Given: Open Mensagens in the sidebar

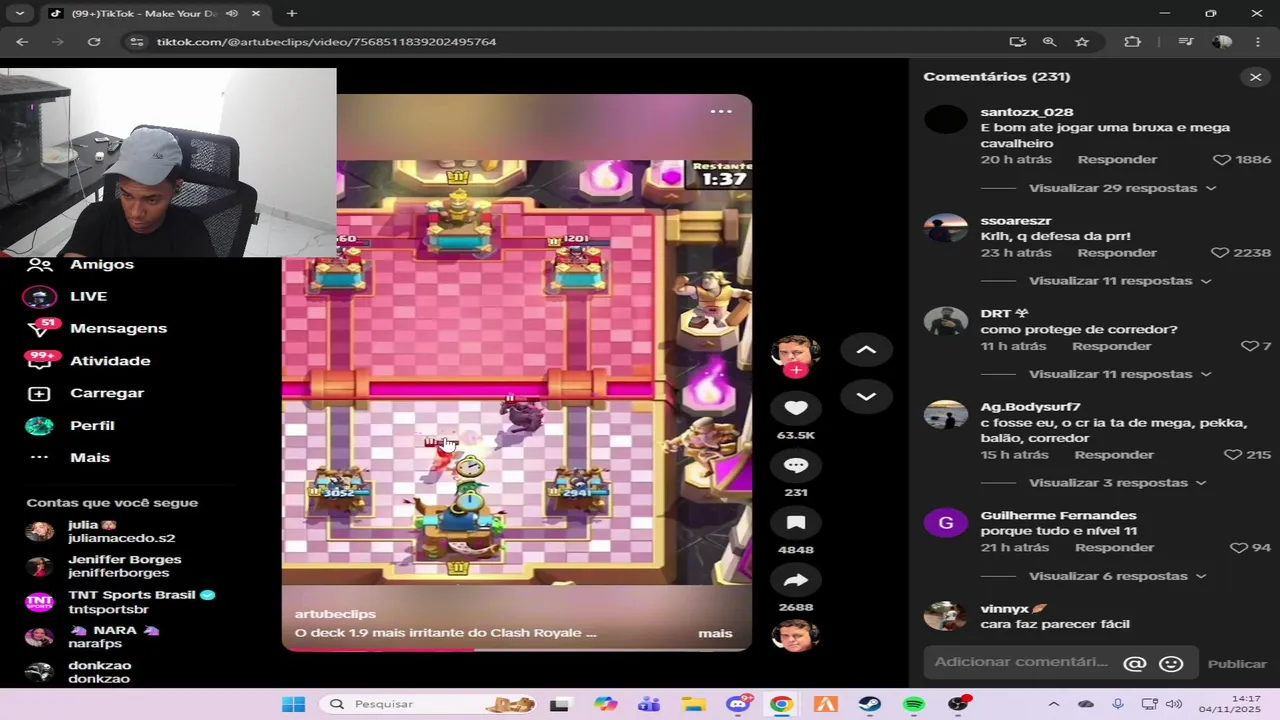Looking at the screenshot, I should (x=118, y=328).
